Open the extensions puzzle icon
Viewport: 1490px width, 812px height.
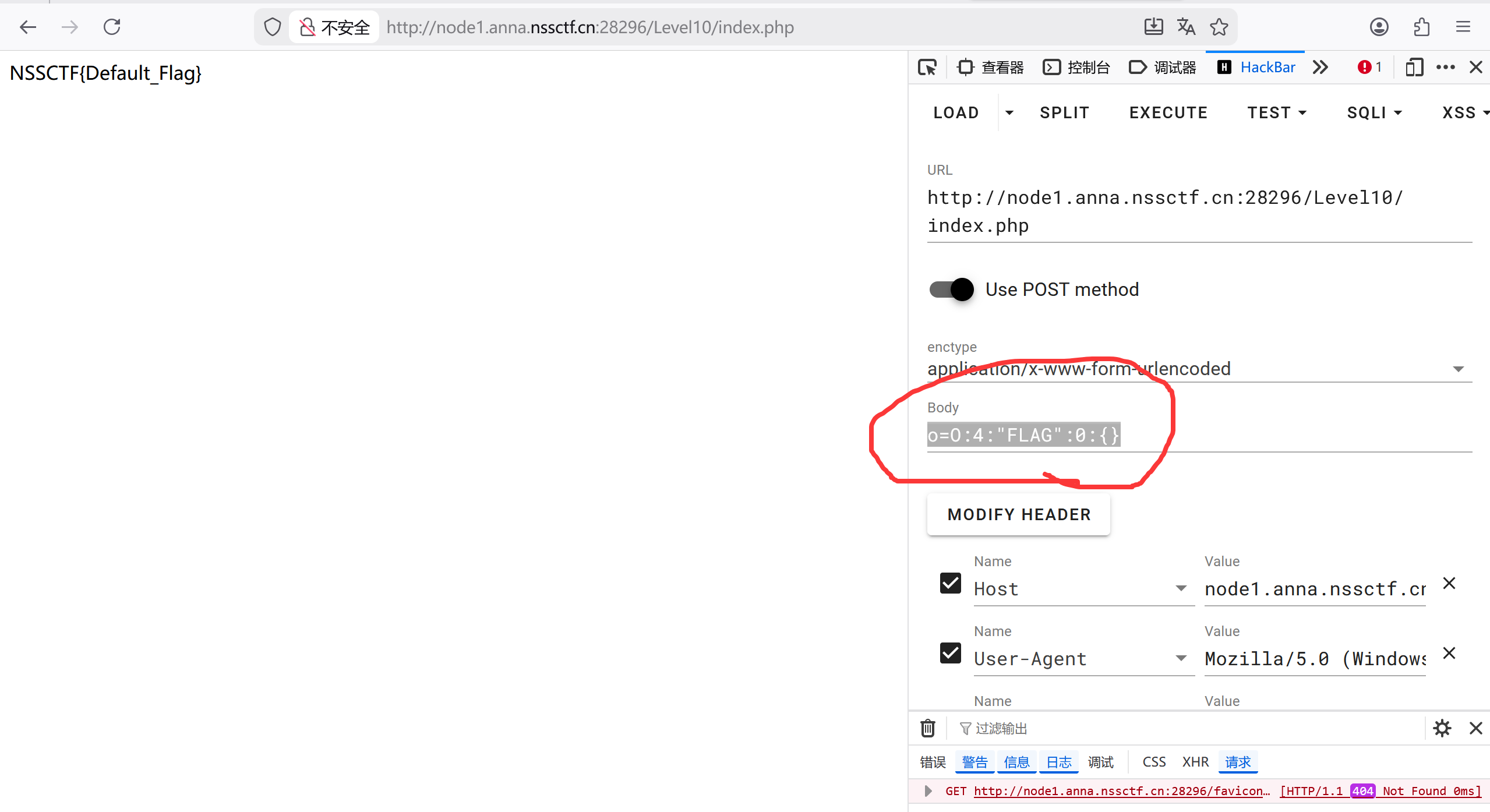[x=1421, y=27]
